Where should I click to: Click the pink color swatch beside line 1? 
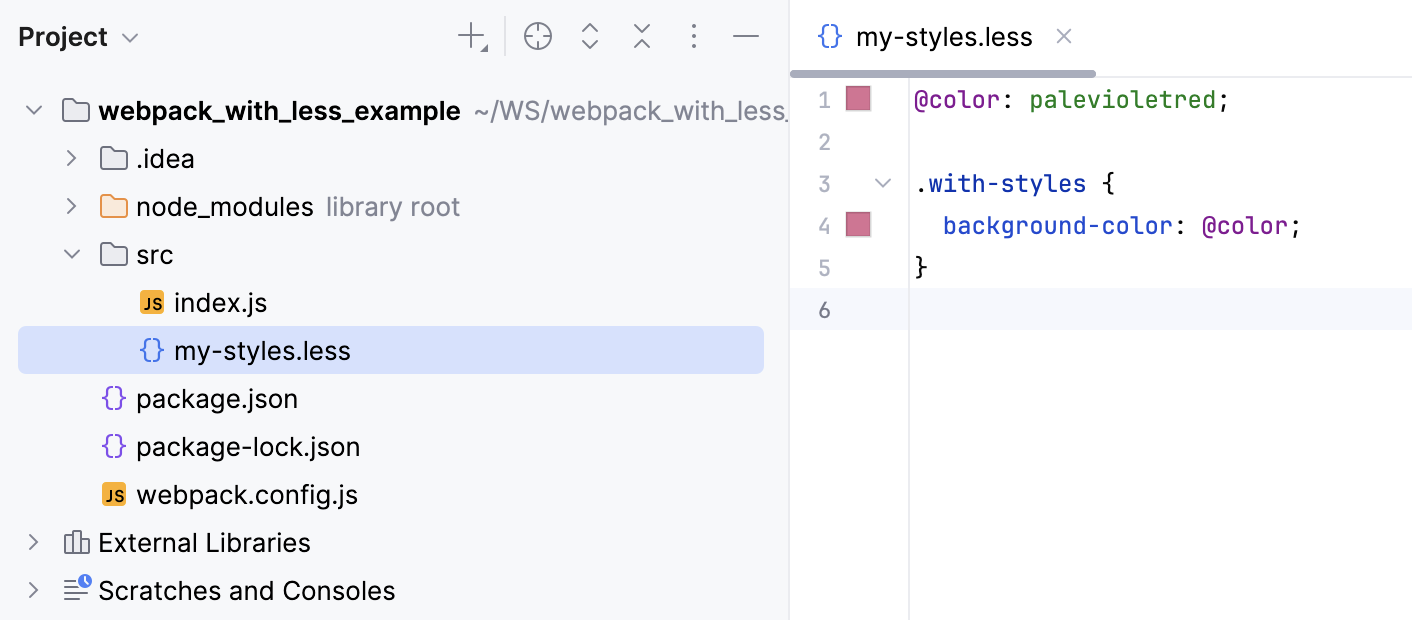coord(857,99)
